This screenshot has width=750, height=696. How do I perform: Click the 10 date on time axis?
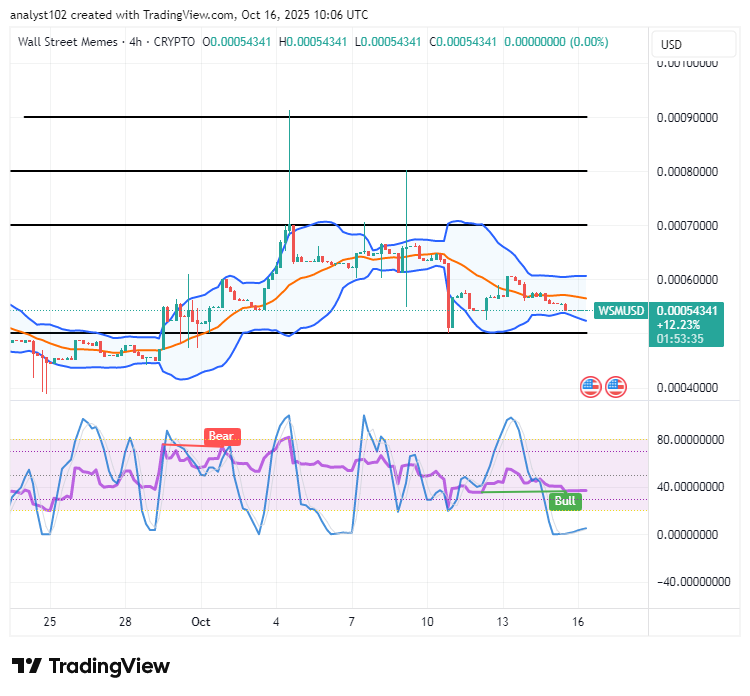pyautogui.click(x=427, y=622)
